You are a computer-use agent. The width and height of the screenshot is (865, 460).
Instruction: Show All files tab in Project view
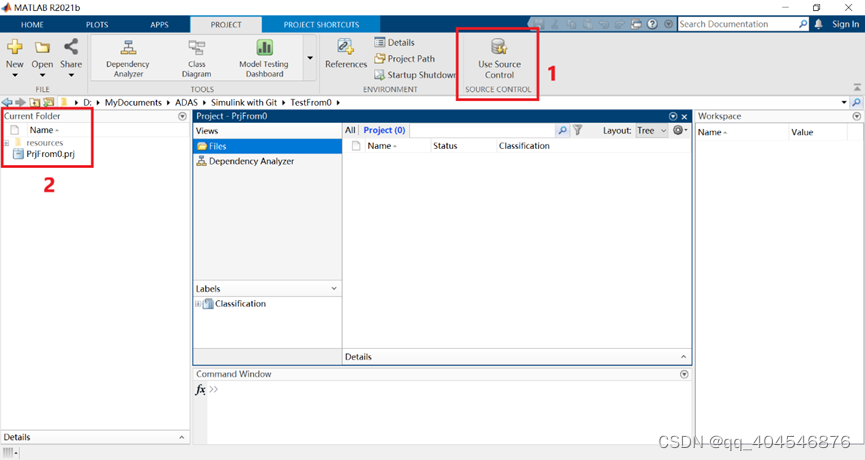pyautogui.click(x=350, y=130)
